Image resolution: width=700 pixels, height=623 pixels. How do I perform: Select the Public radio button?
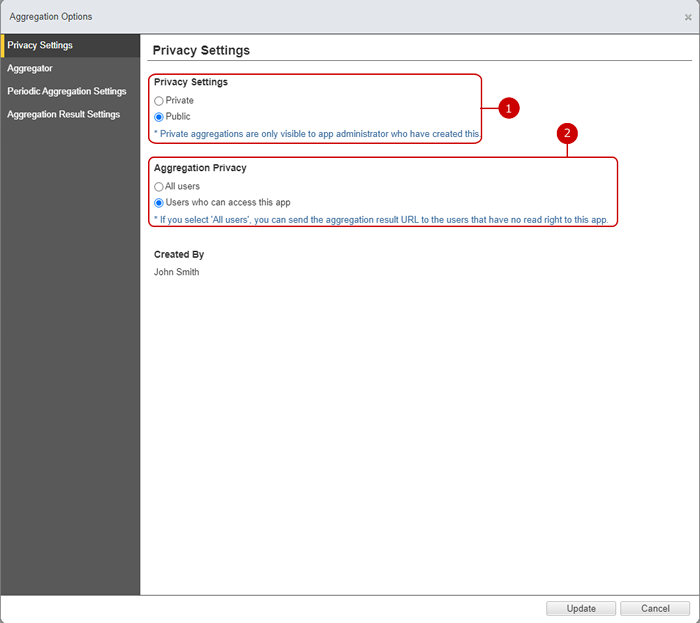coord(158,117)
